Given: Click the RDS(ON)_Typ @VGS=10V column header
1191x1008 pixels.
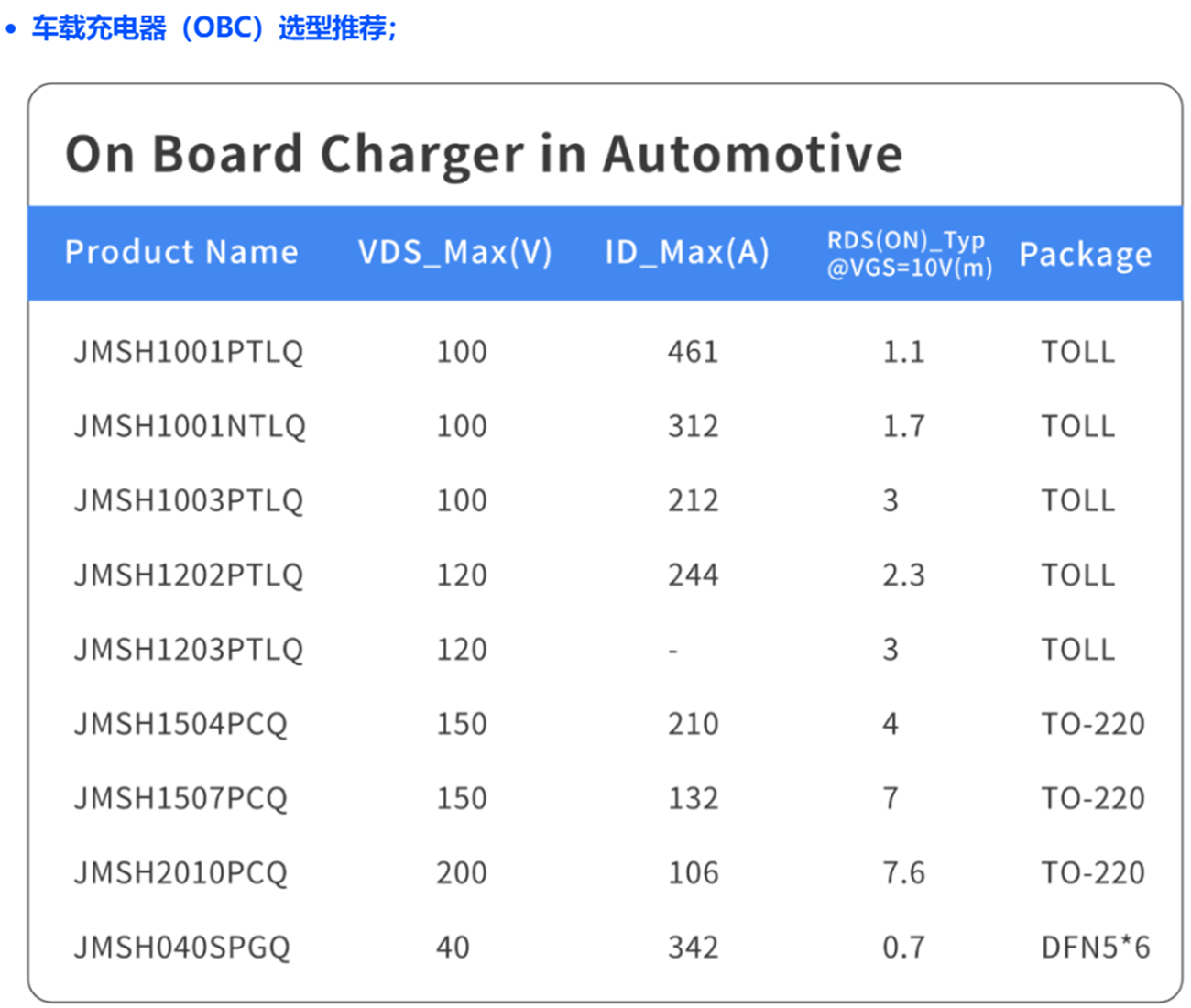Looking at the screenshot, I should coord(909,254).
